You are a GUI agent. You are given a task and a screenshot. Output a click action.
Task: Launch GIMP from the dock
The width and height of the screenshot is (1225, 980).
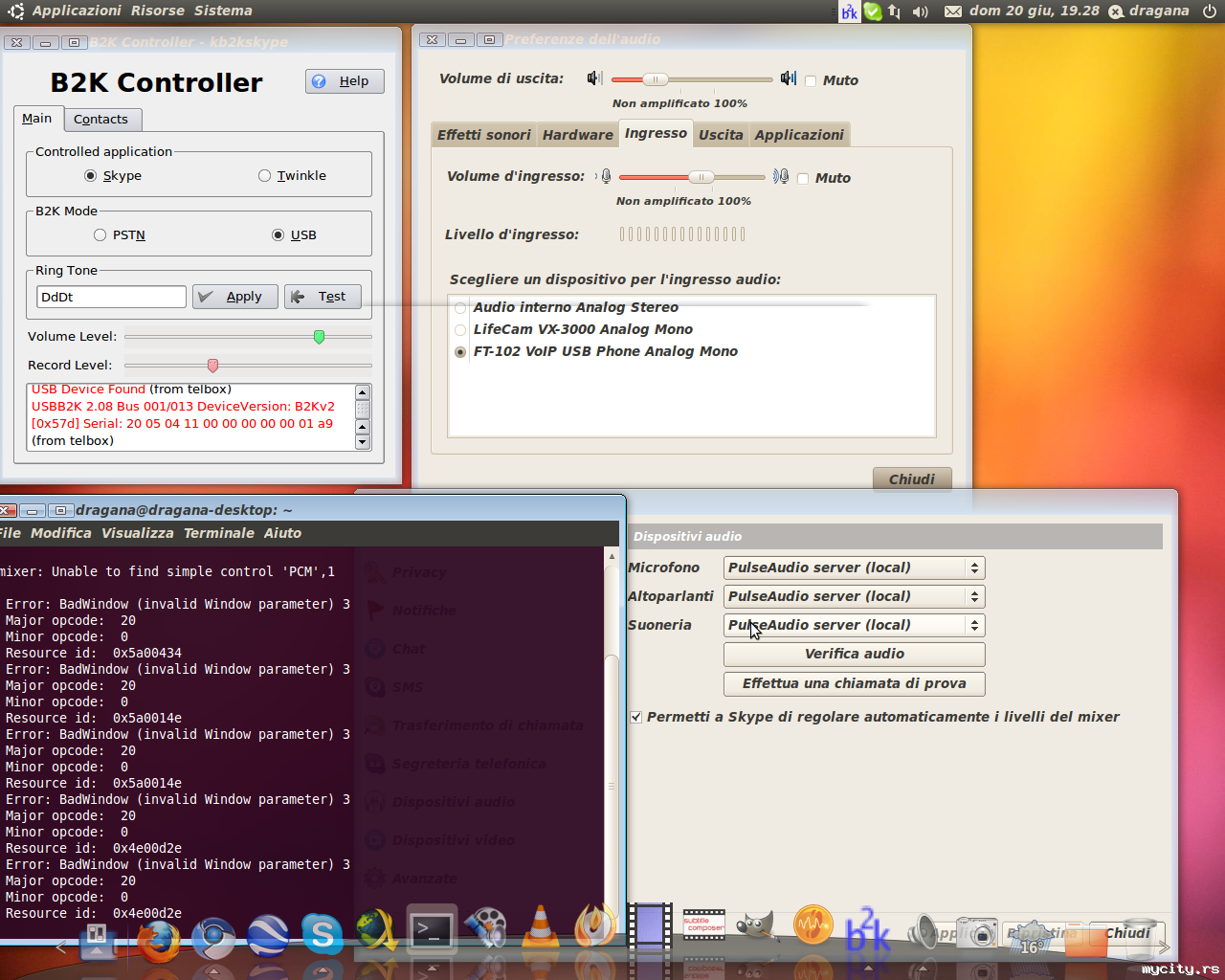click(x=758, y=925)
